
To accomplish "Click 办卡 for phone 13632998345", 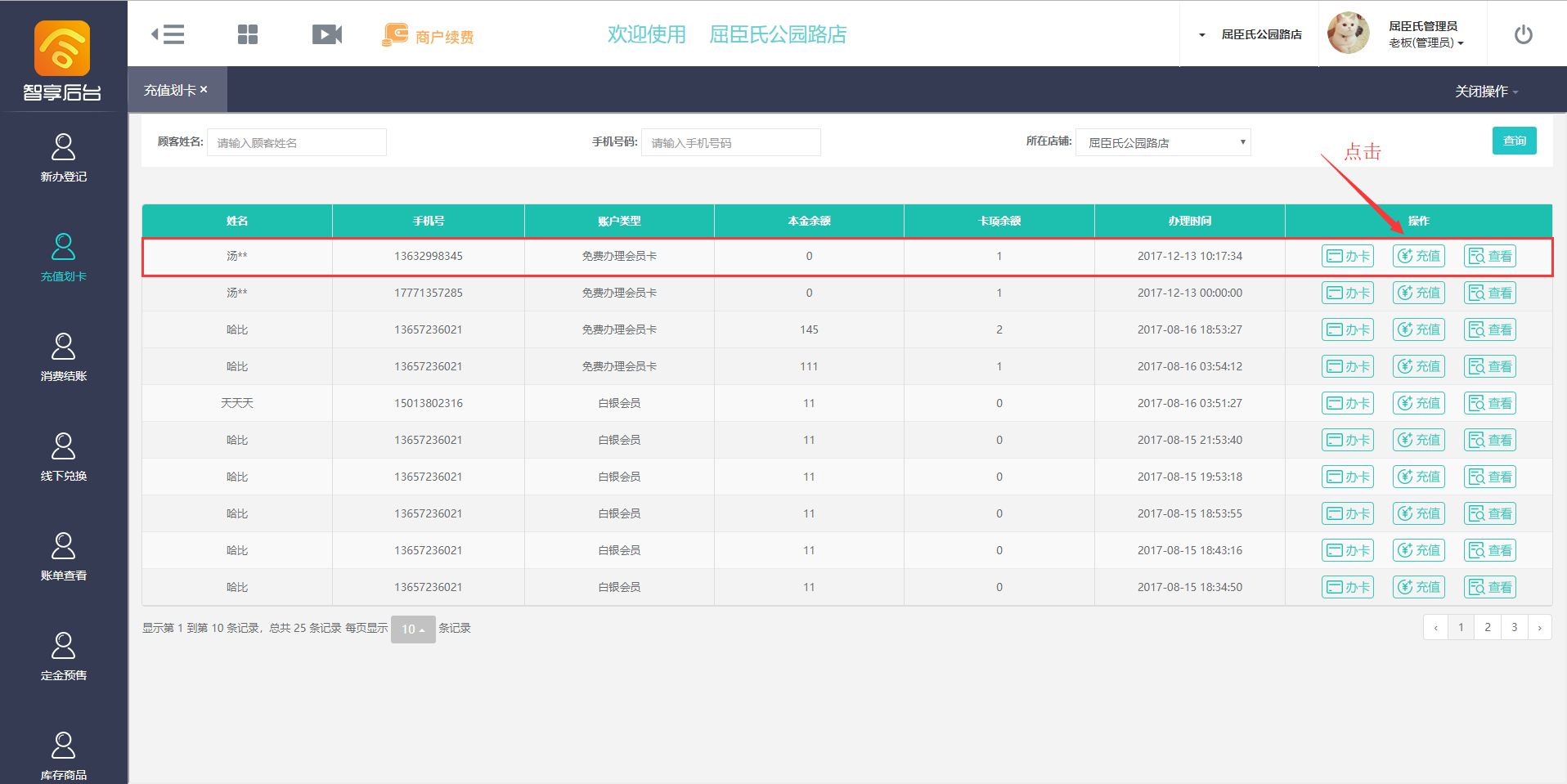I will [1347, 256].
